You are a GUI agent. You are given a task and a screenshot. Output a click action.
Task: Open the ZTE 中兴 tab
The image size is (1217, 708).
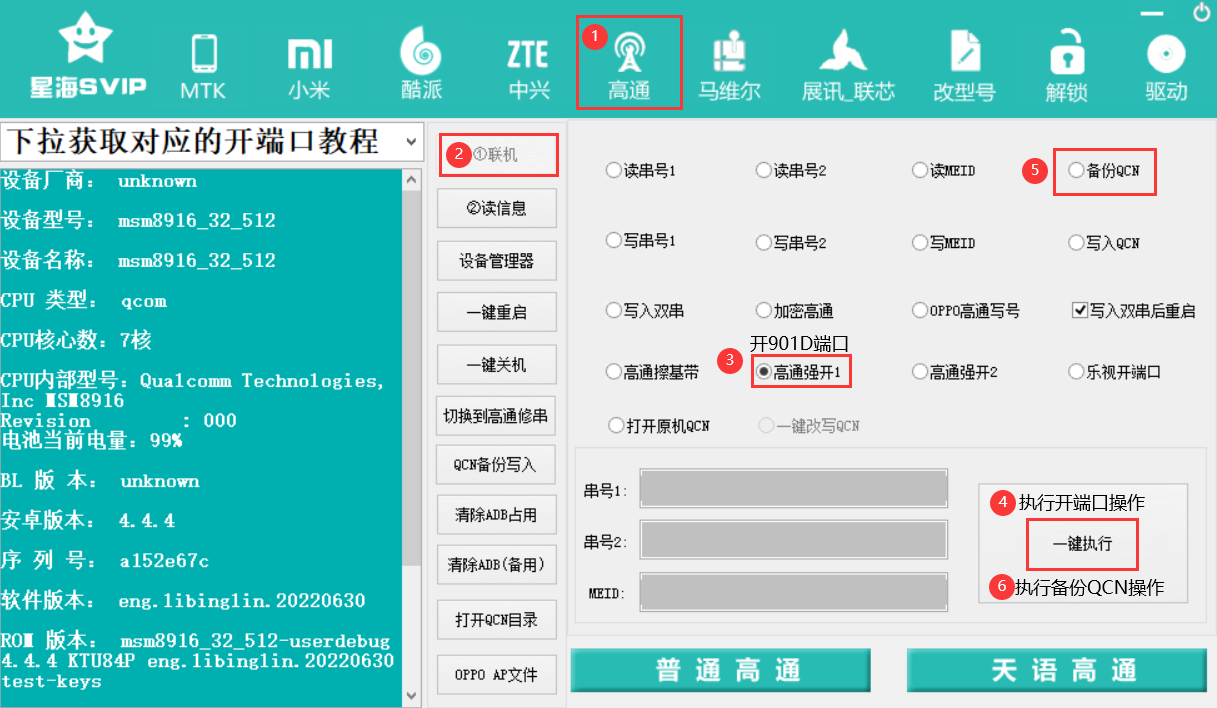click(529, 67)
